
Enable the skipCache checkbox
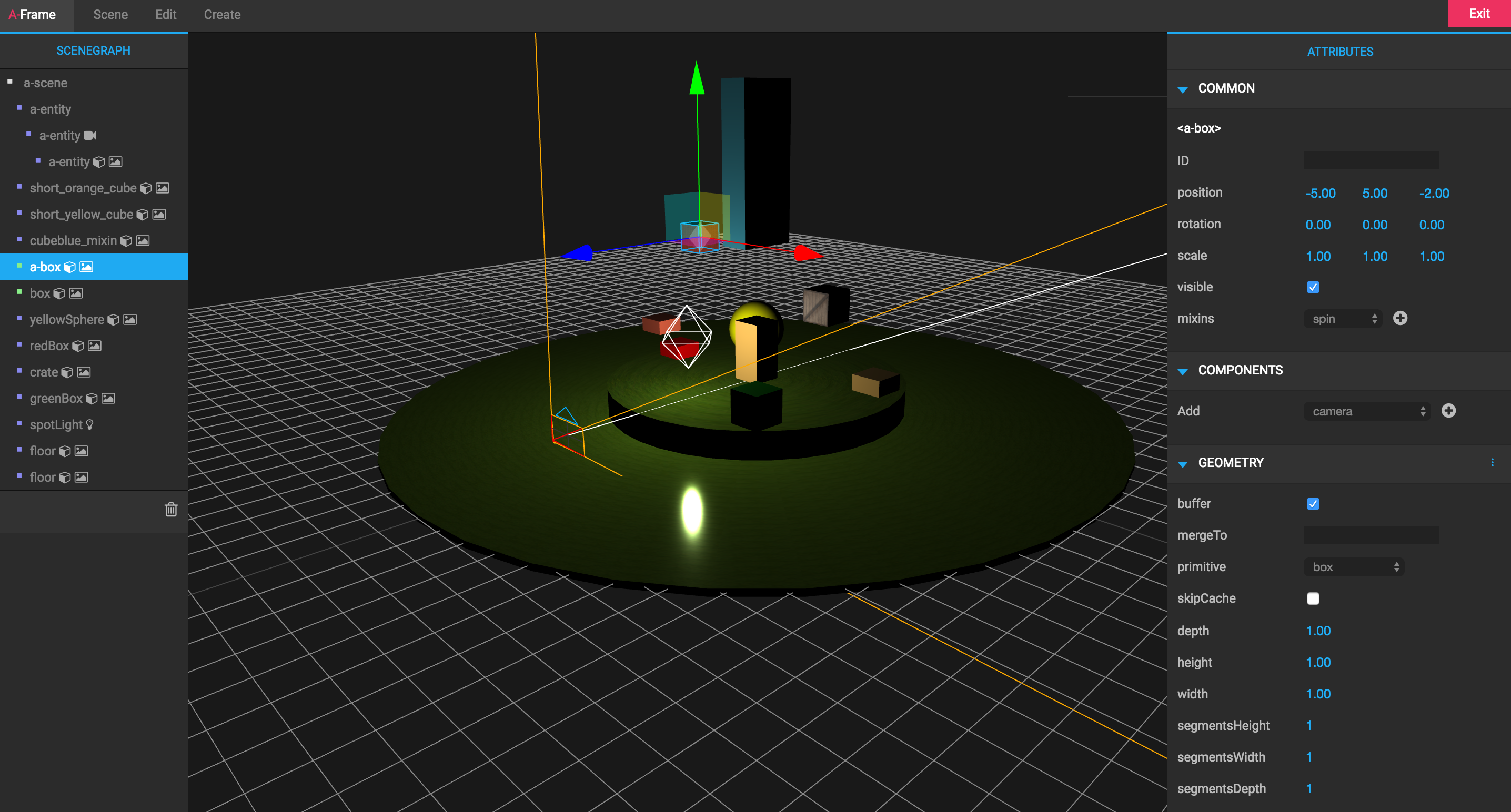(x=1313, y=598)
